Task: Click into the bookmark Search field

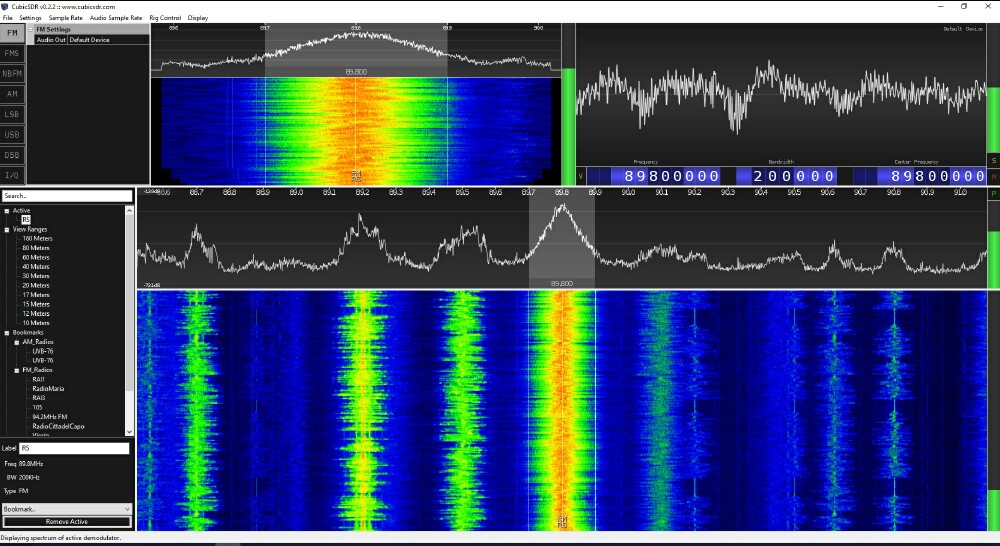Action: coord(67,196)
